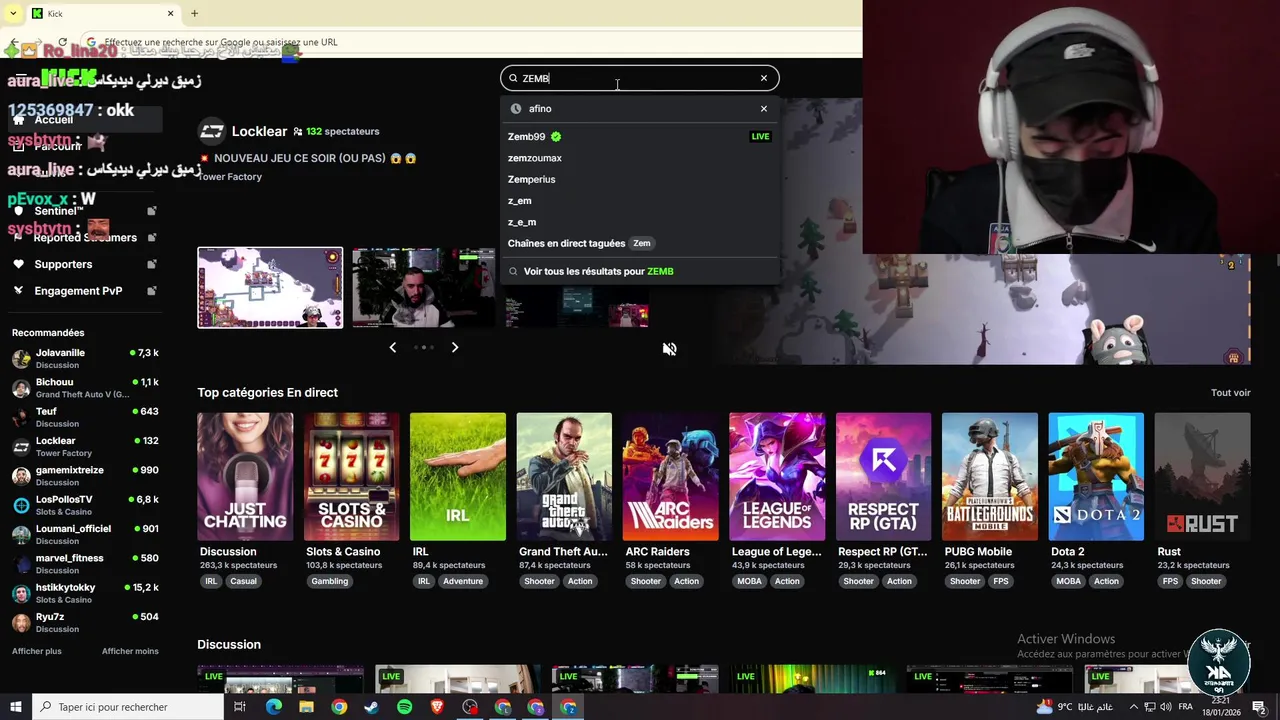The width and height of the screenshot is (1280, 720).
Task: Click the ZEMB search input field
Action: [x=639, y=78]
